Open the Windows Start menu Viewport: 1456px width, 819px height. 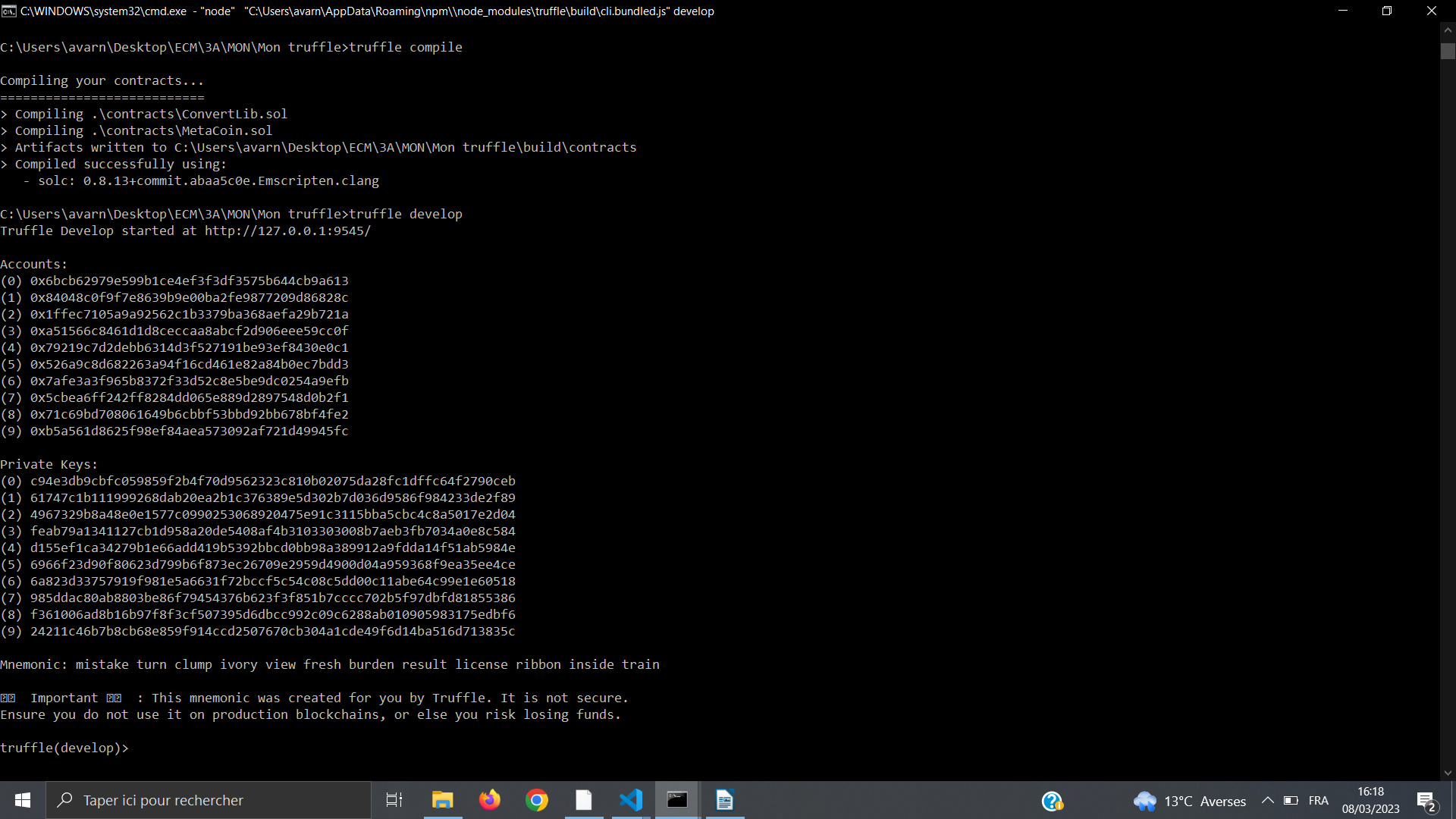click(23, 800)
